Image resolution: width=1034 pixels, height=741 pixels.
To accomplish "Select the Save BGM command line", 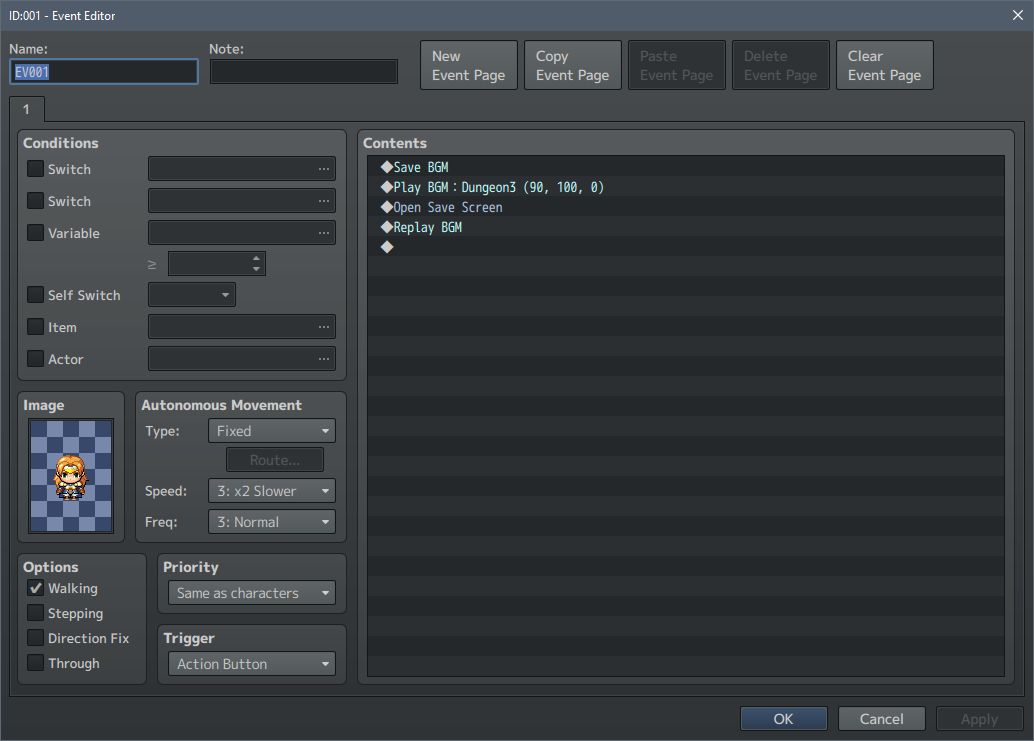I will click(x=686, y=167).
